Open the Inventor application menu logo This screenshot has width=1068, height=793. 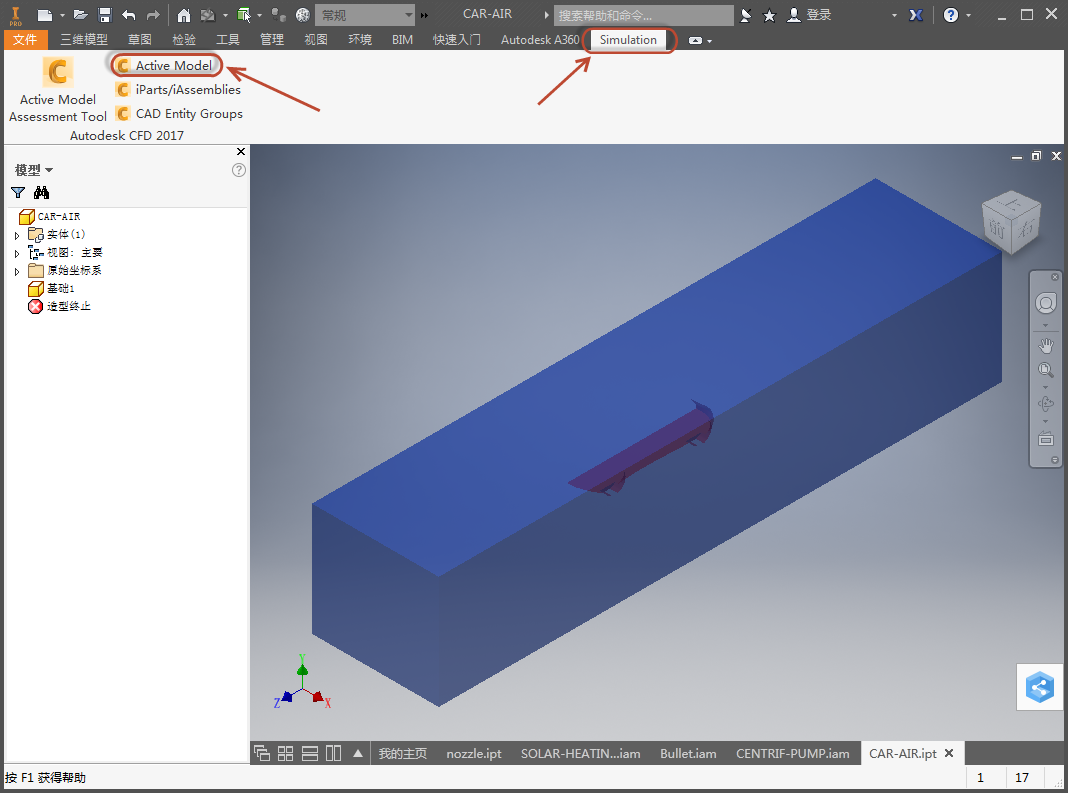coord(15,15)
